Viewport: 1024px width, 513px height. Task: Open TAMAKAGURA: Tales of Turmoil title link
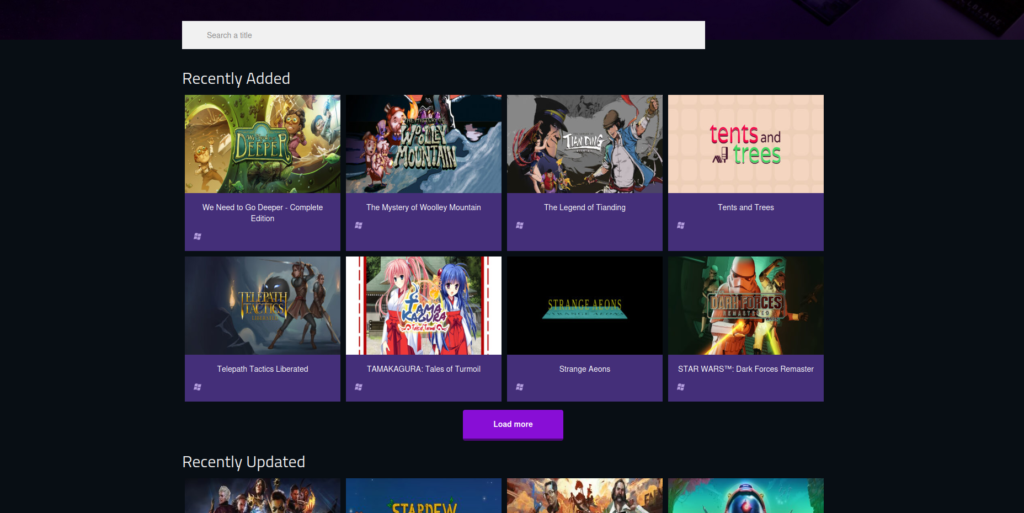(x=424, y=369)
